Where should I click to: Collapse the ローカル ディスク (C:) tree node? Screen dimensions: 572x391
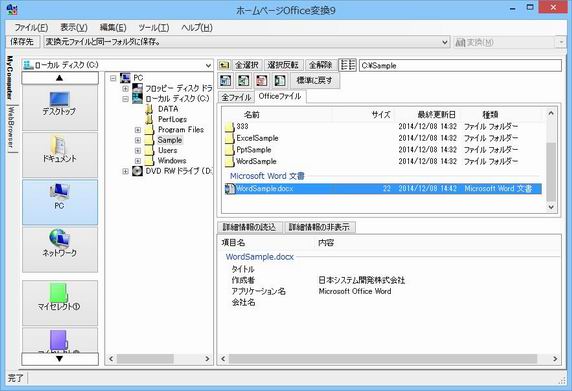pos(125,98)
